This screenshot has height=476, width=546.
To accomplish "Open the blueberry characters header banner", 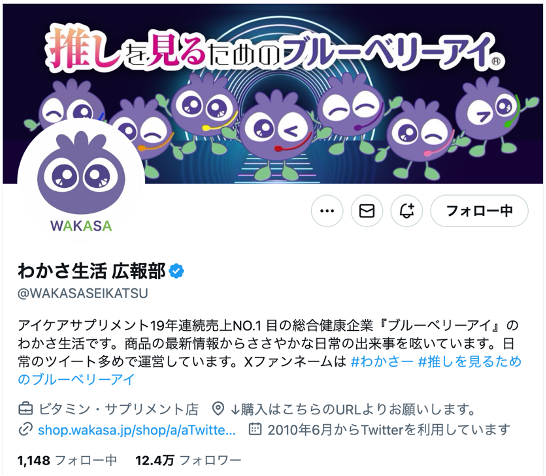I will 273,93.
